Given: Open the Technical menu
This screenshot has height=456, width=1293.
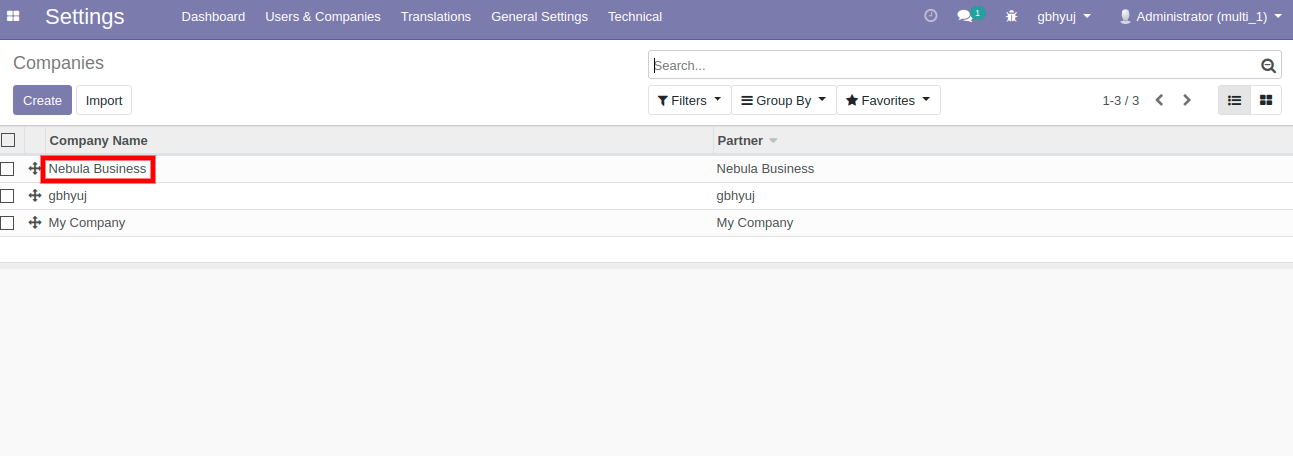Looking at the screenshot, I should click(634, 17).
